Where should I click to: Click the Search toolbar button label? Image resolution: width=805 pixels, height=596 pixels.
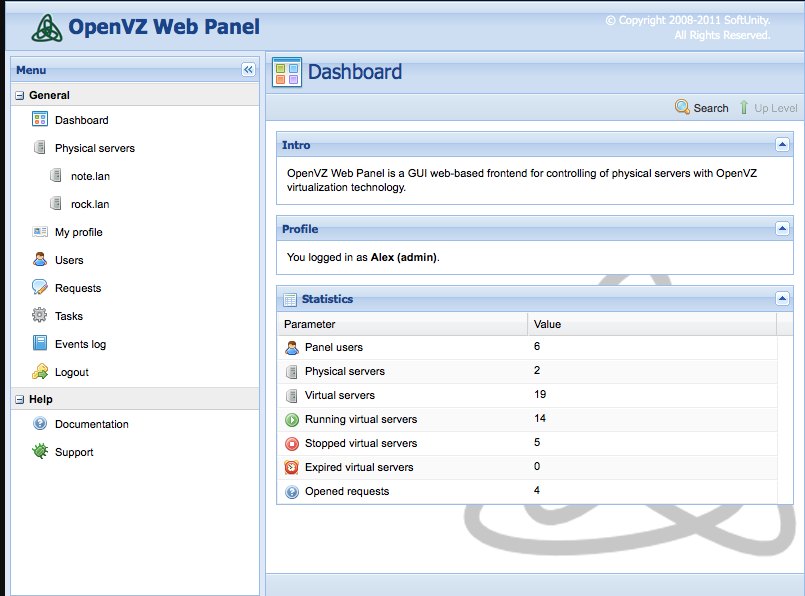[711, 108]
